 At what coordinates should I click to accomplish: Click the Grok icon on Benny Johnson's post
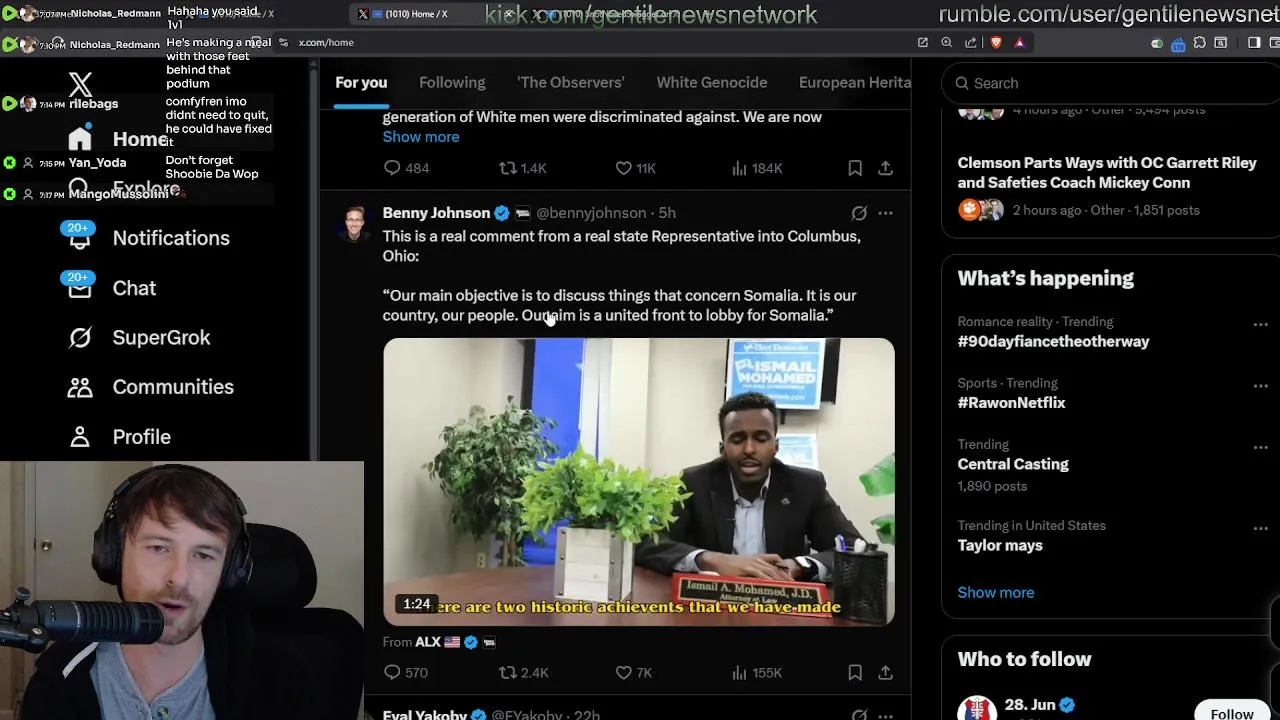(859, 213)
